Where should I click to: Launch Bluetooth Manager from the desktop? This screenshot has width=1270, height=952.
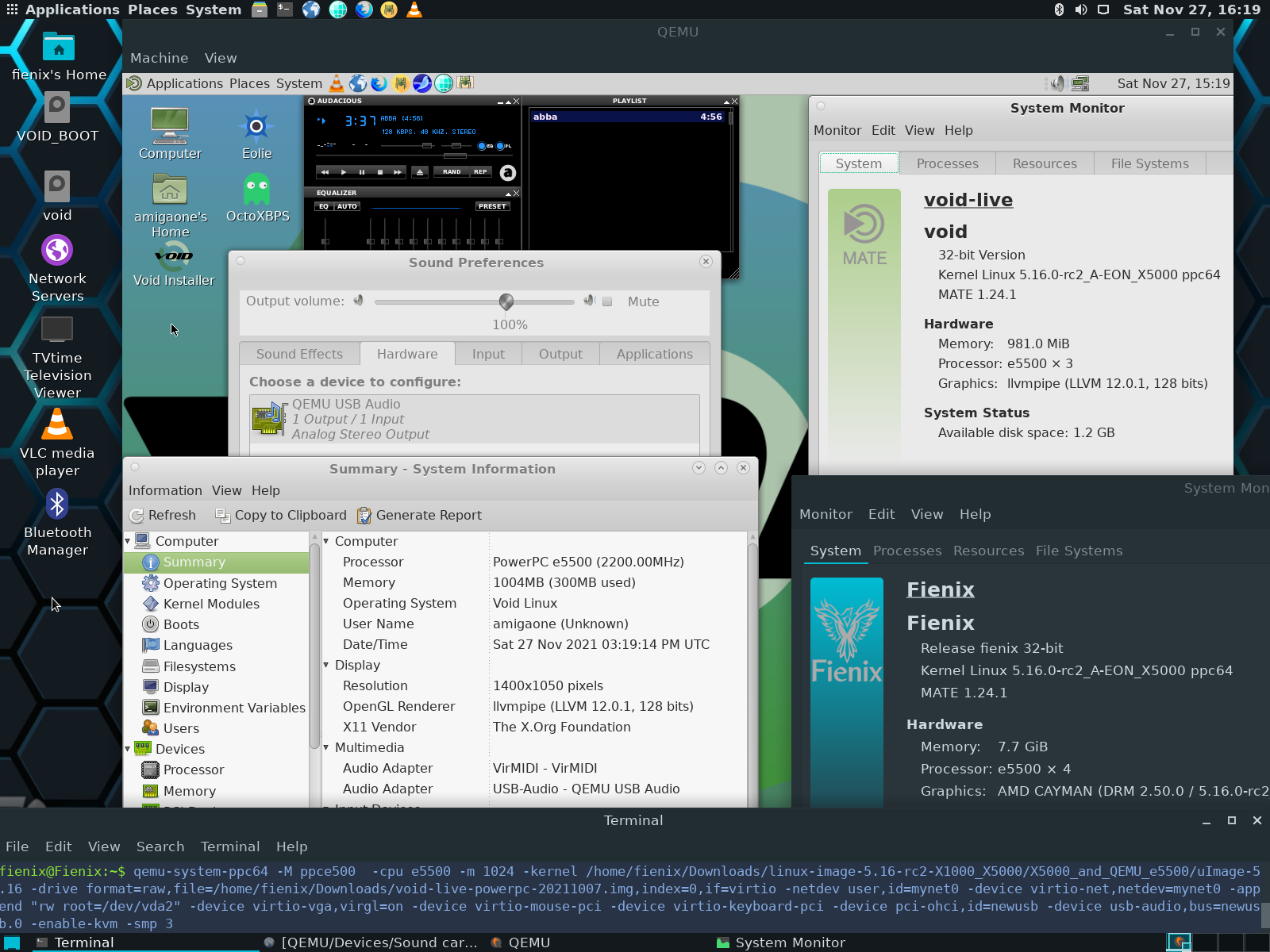(x=57, y=505)
